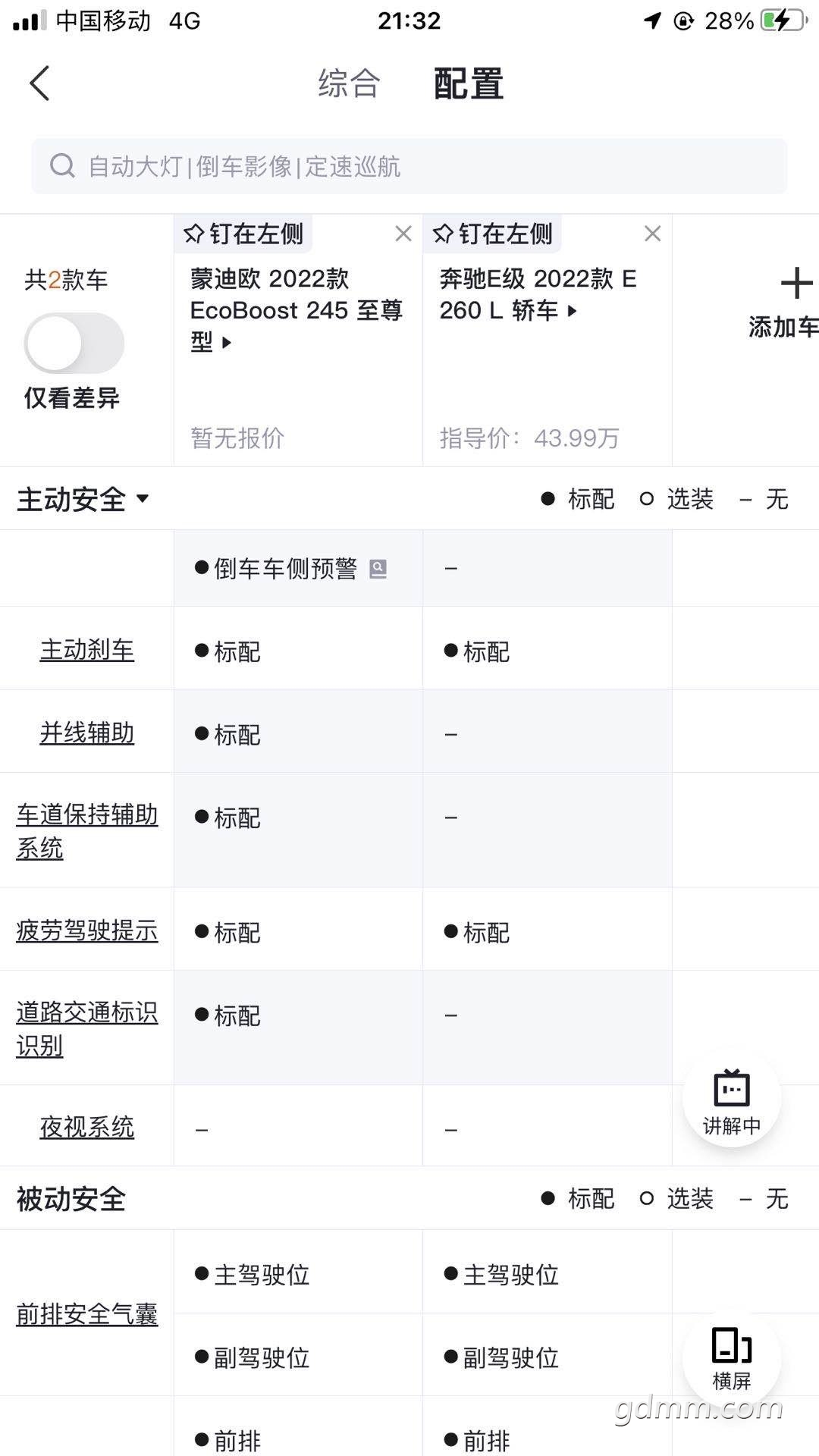Expand the Mercedes E 260 L model selector arrow

[572, 311]
